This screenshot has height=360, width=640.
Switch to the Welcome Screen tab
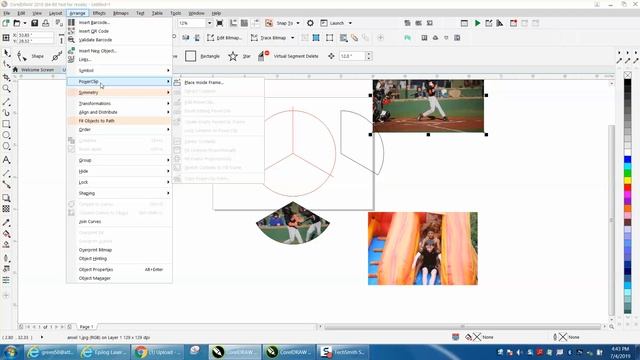[x=36, y=70]
